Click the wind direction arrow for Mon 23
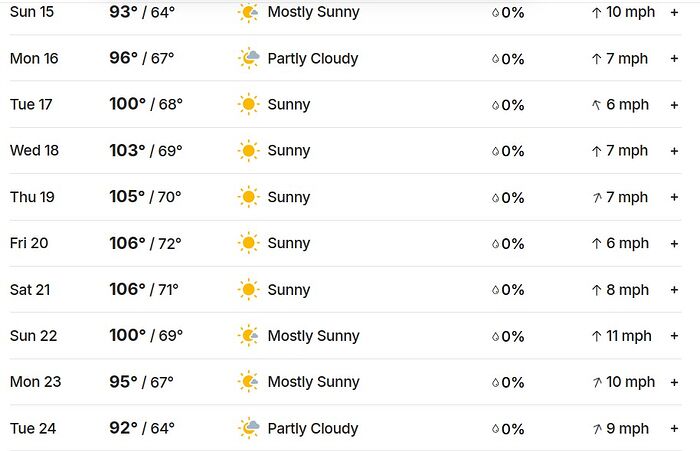Viewport: 700px width, 451px height. pyautogui.click(x=596, y=382)
